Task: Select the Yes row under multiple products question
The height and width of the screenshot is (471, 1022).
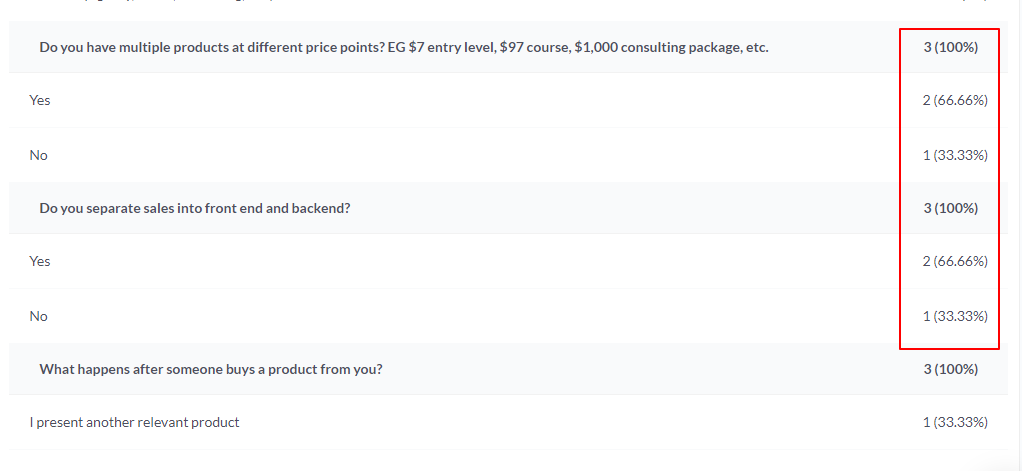Action: coord(40,100)
